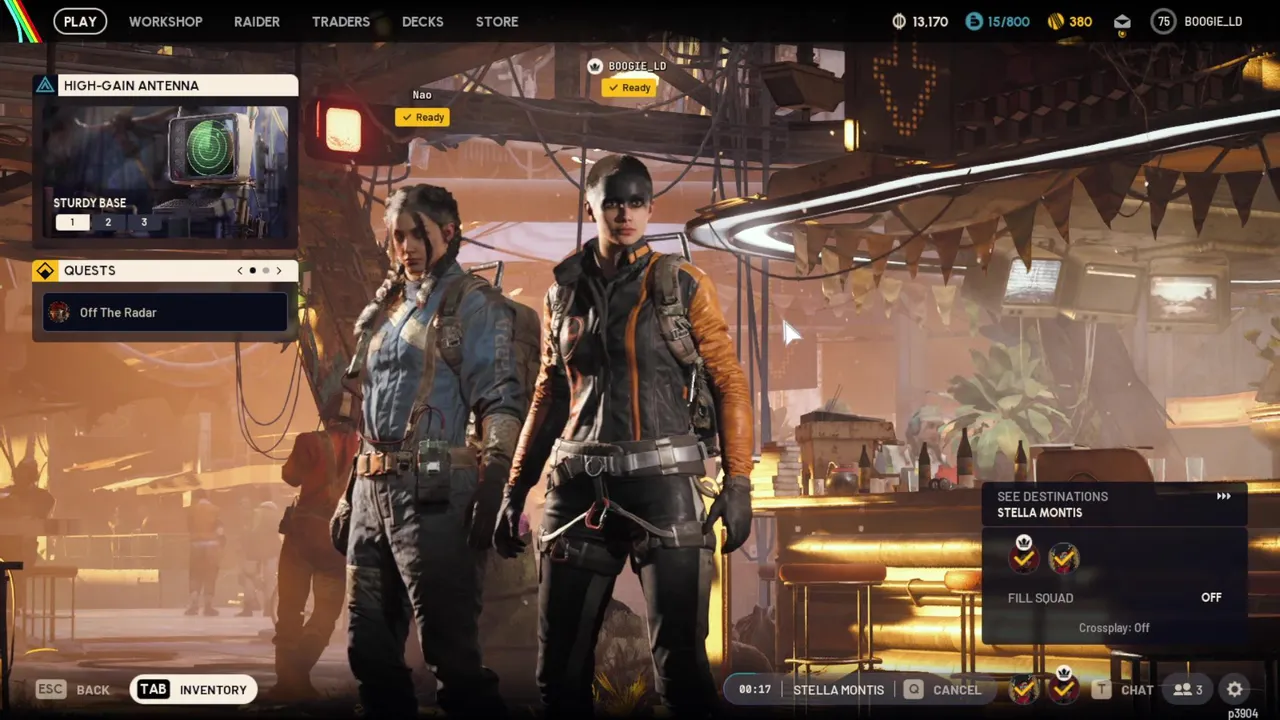Open Inventory with the Tab button
Screen dimensions: 1280x720
(x=194, y=690)
